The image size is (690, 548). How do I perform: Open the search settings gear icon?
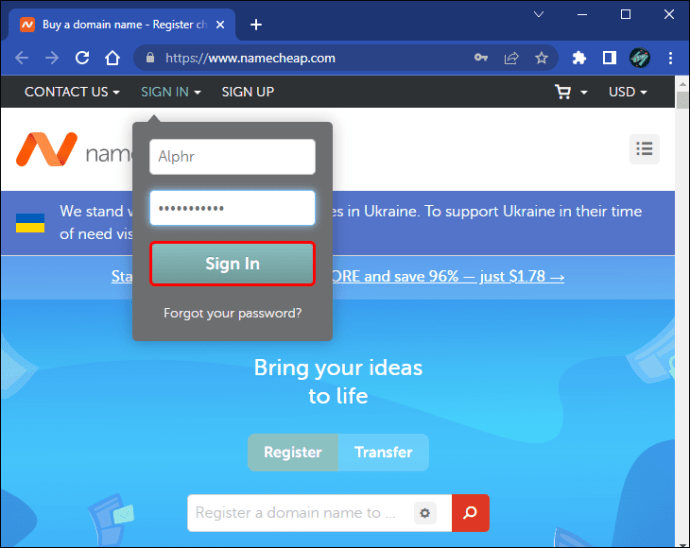[x=425, y=513]
